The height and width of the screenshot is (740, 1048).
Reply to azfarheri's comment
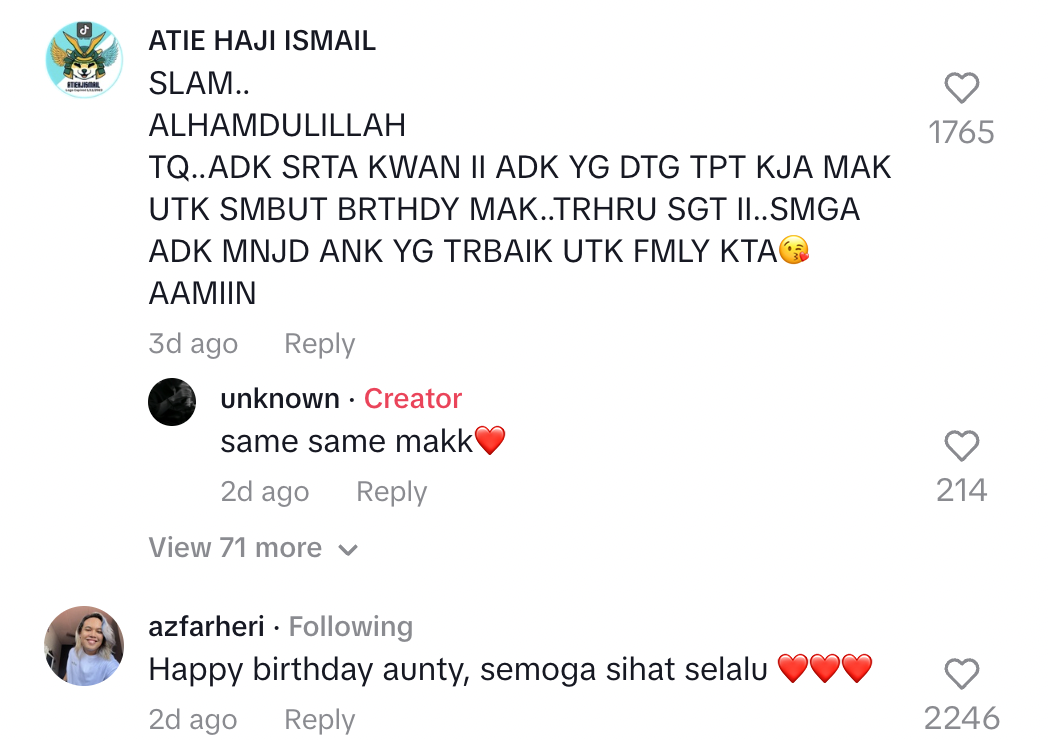pos(319,720)
